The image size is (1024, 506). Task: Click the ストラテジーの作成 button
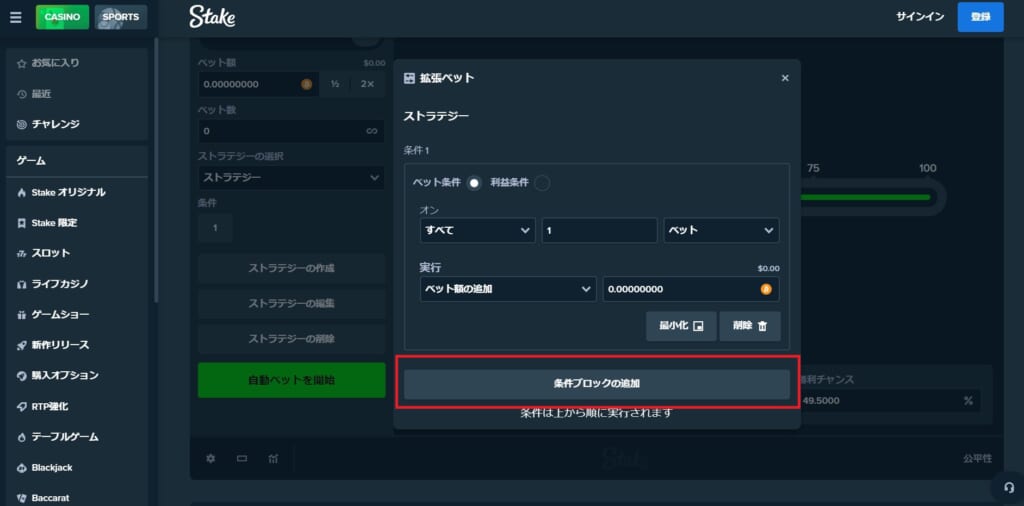291,268
